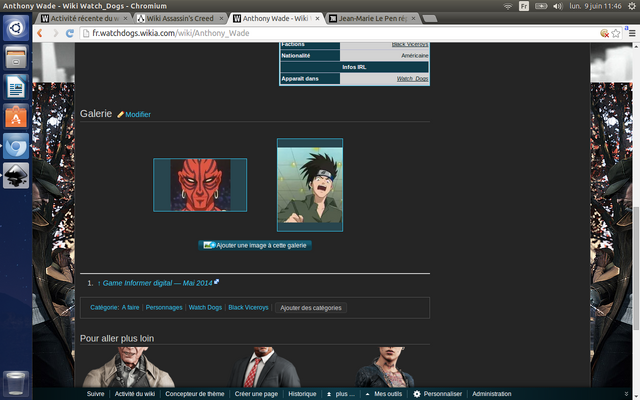Open the Watch_Dogs link in infobox

pyautogui.click(x=412, y=79)
